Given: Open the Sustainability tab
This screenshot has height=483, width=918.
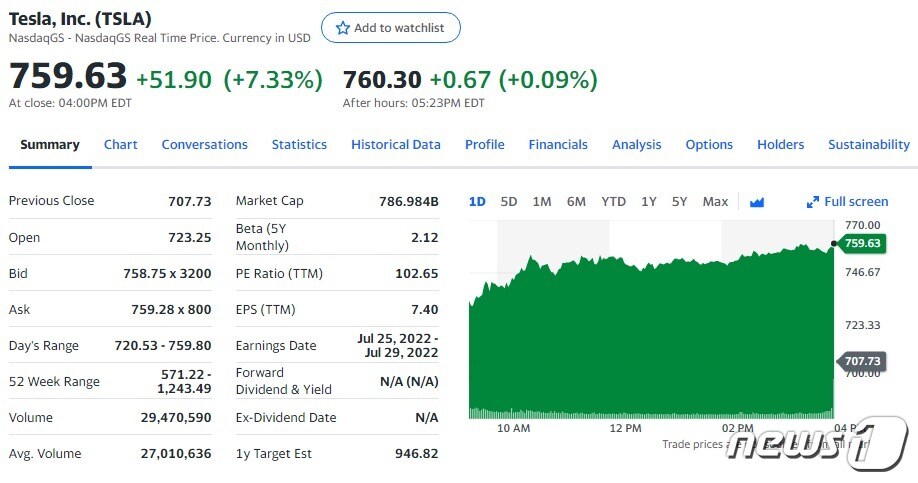Looking at the screenshot, I should coord(868,145).
